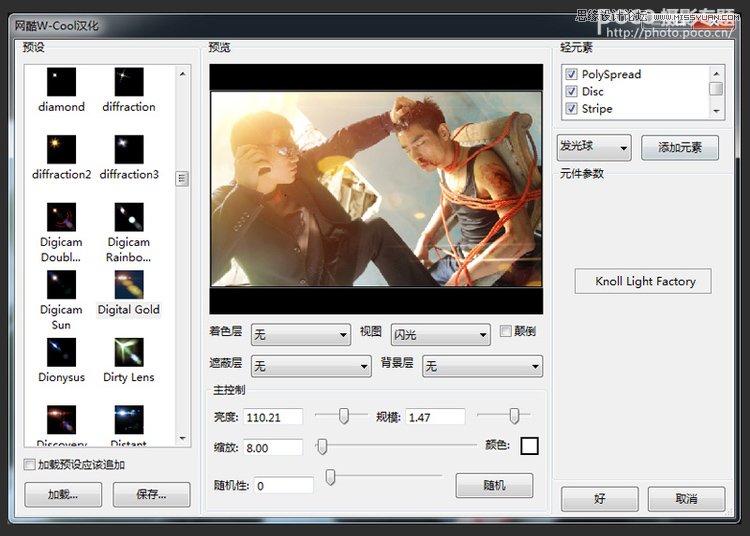
Task: Click the Stripe element name
Action: [596, 109]
